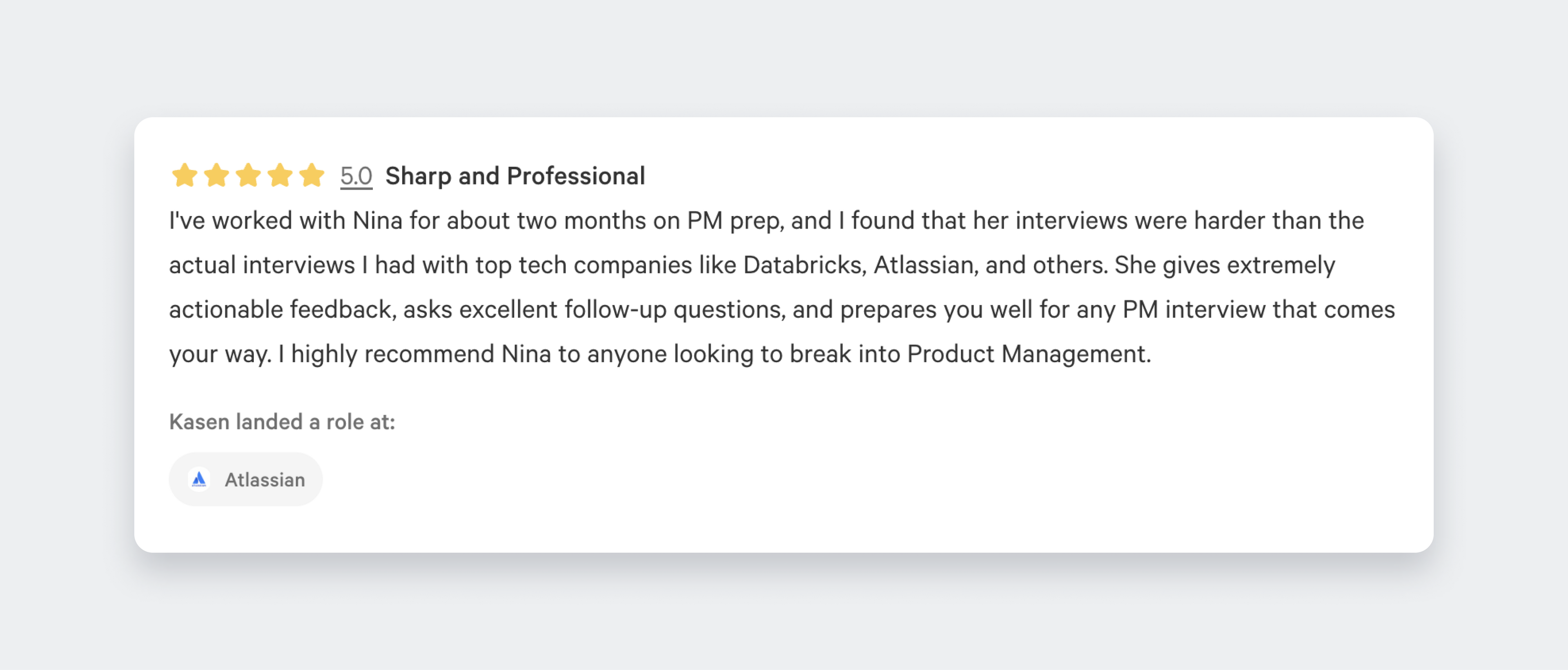
Task: Click "highly recommend" in the last line
Action: (x=392, y=354)
